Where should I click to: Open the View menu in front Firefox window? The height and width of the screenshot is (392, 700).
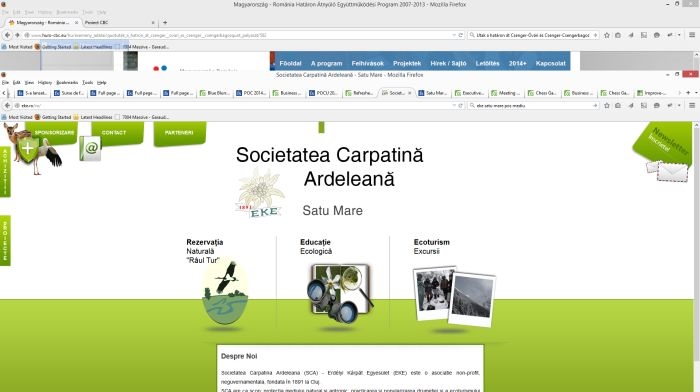(29, 83)
